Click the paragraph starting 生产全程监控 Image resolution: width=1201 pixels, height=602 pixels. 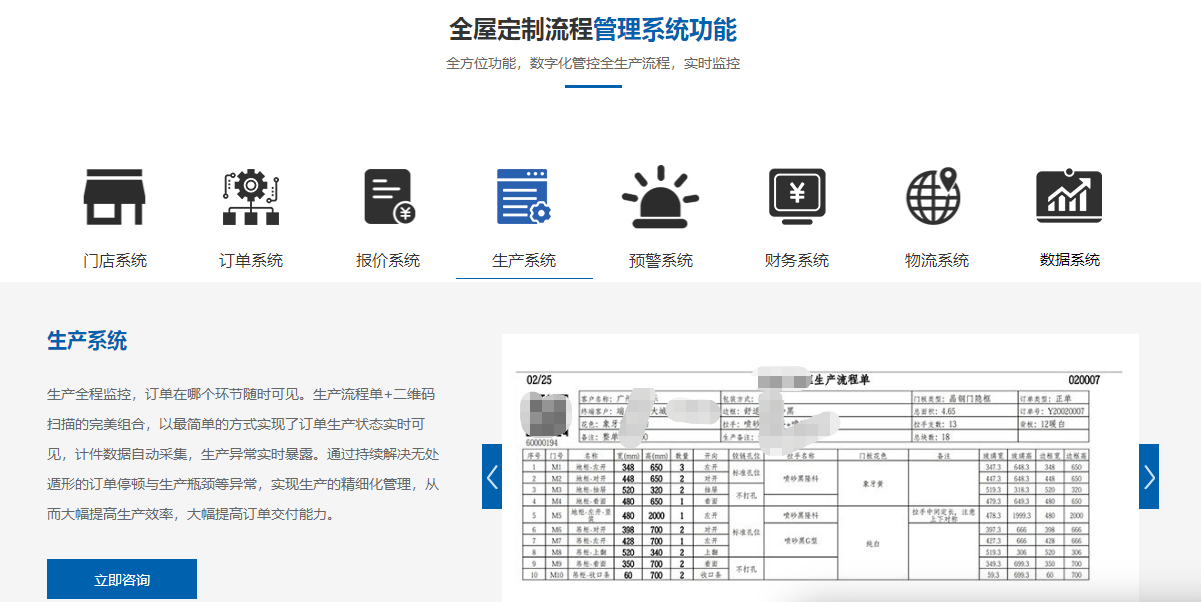click(x=243, y=455)
